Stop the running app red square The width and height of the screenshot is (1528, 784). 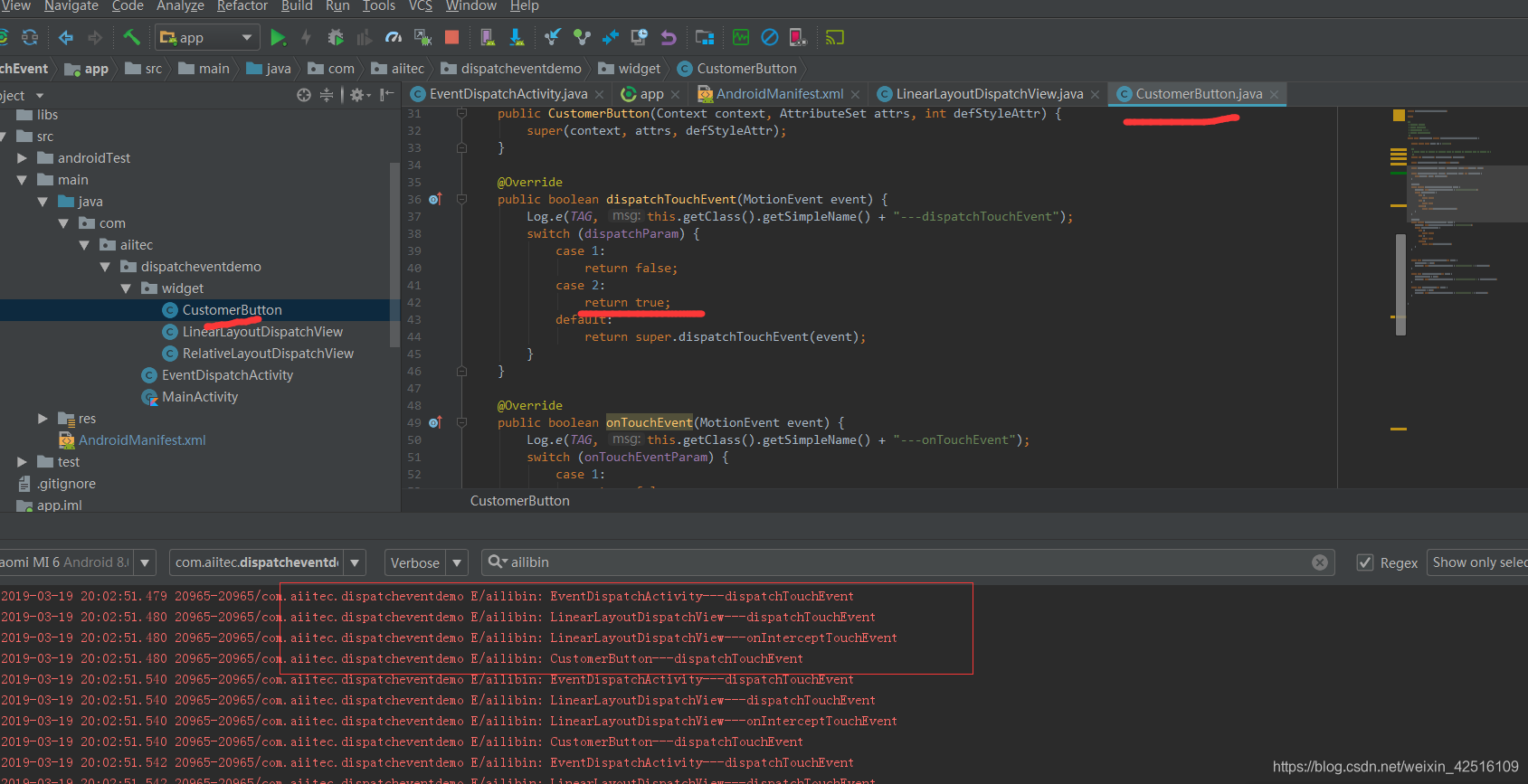(451, 37)
